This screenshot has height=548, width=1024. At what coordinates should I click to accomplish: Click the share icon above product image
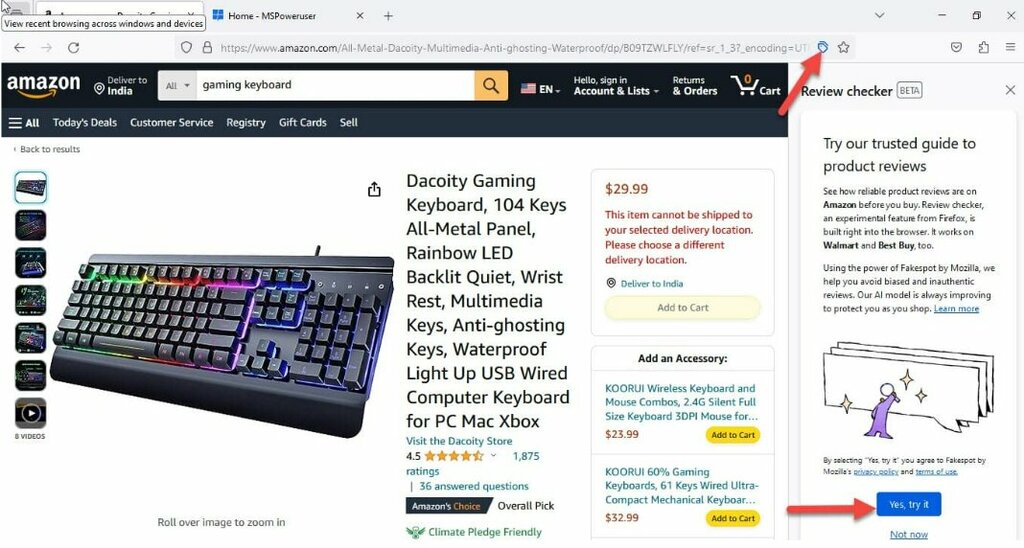click(374, 189)
